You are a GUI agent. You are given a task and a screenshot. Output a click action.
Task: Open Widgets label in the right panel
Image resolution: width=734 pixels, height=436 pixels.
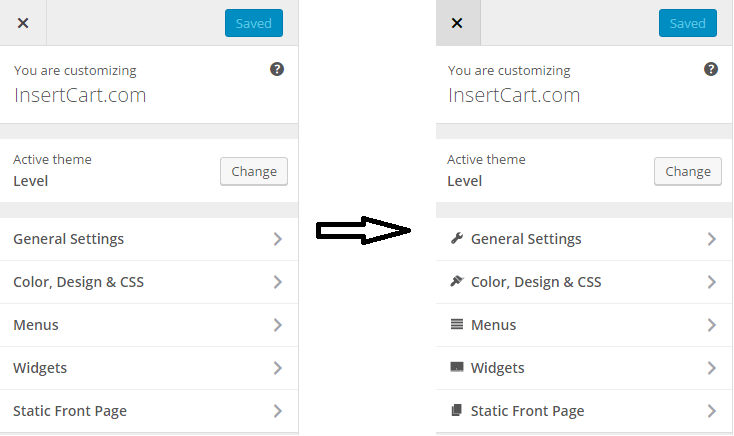(x=497, y=368)
